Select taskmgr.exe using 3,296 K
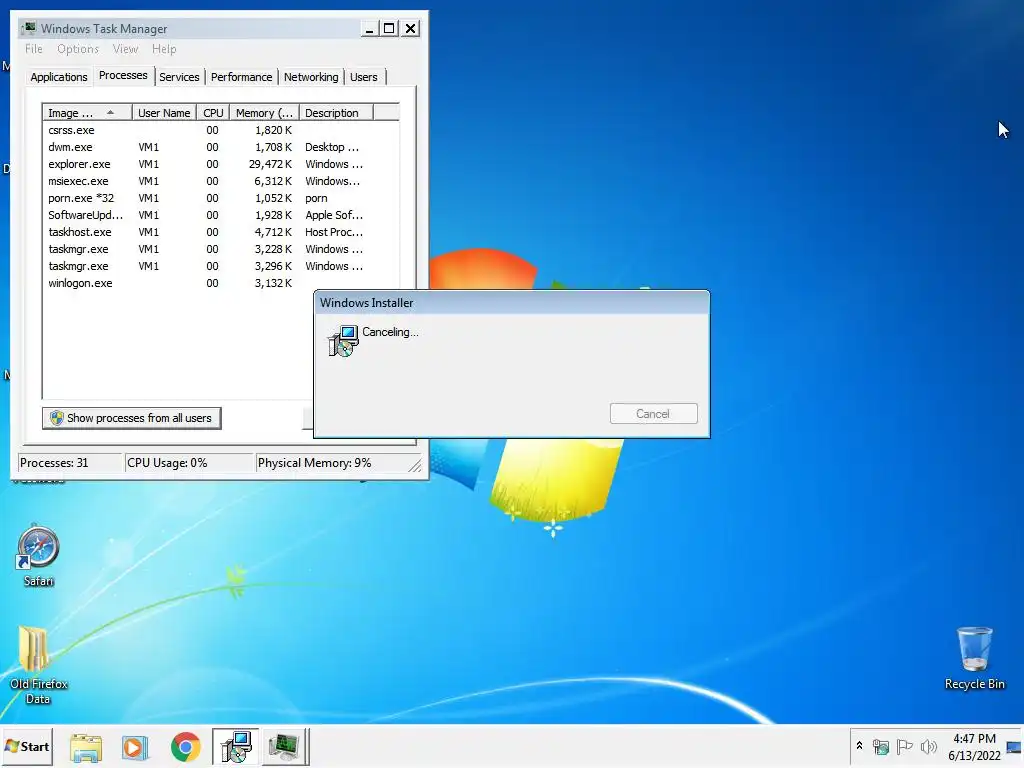This screenshot has width=1024, height=768. pos(221,266)
